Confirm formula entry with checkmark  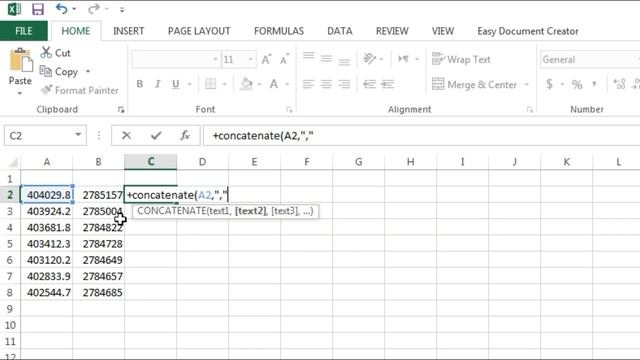point(156,136)
